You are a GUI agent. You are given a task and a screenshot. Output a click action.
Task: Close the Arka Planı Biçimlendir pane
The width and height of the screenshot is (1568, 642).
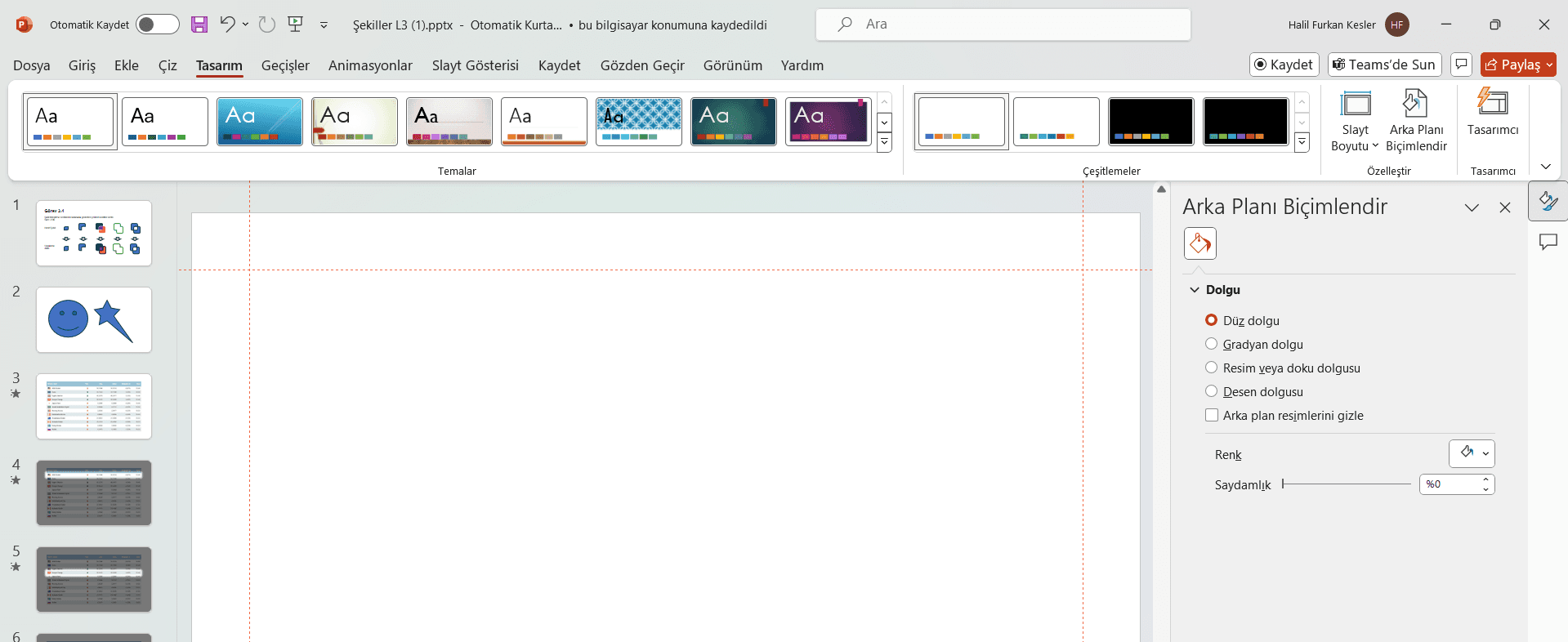click(1505, 207)
